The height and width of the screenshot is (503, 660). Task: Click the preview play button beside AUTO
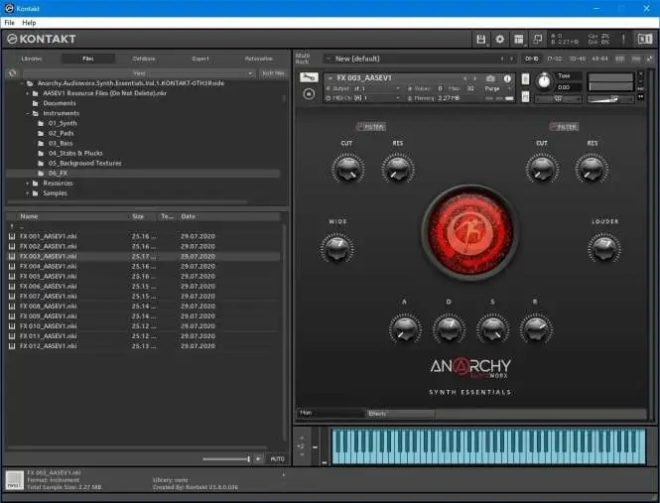[258, 459]
